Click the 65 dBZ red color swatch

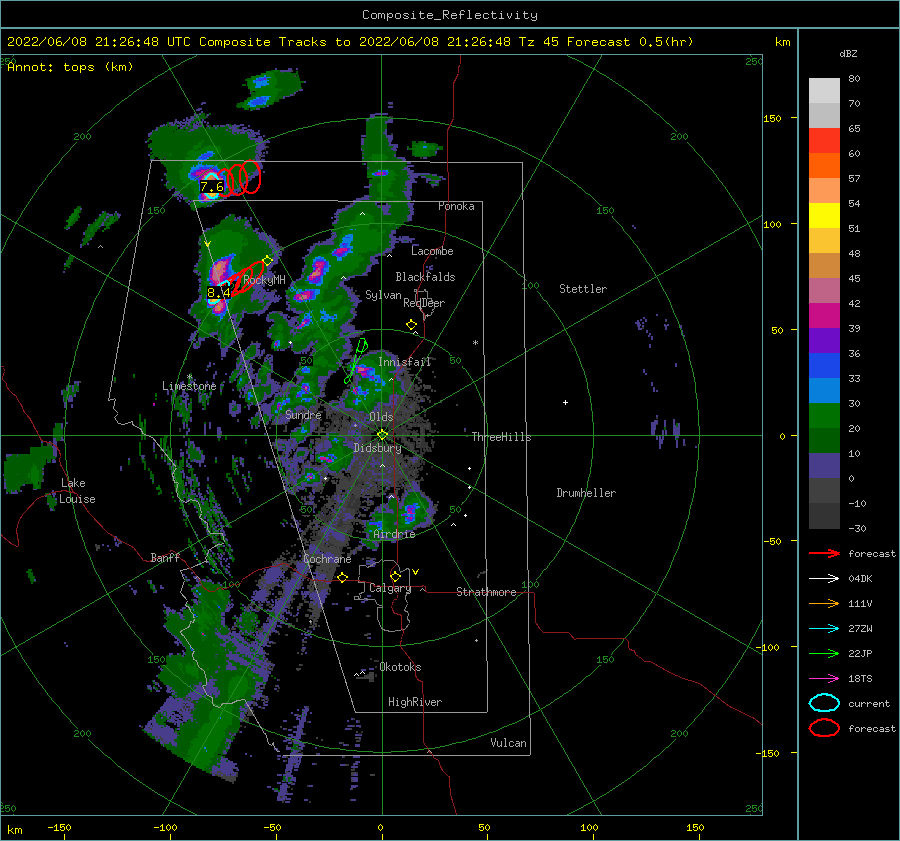click(824, 141)
